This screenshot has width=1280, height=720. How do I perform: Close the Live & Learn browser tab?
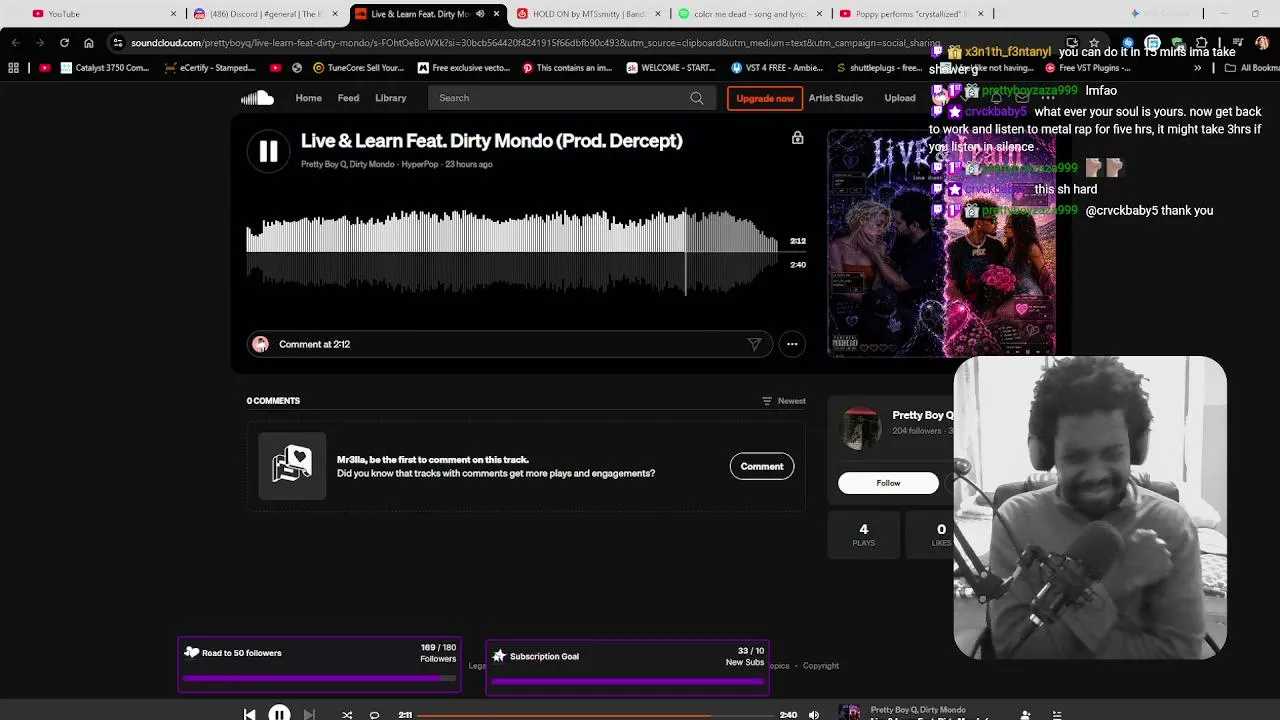(497, 14)
